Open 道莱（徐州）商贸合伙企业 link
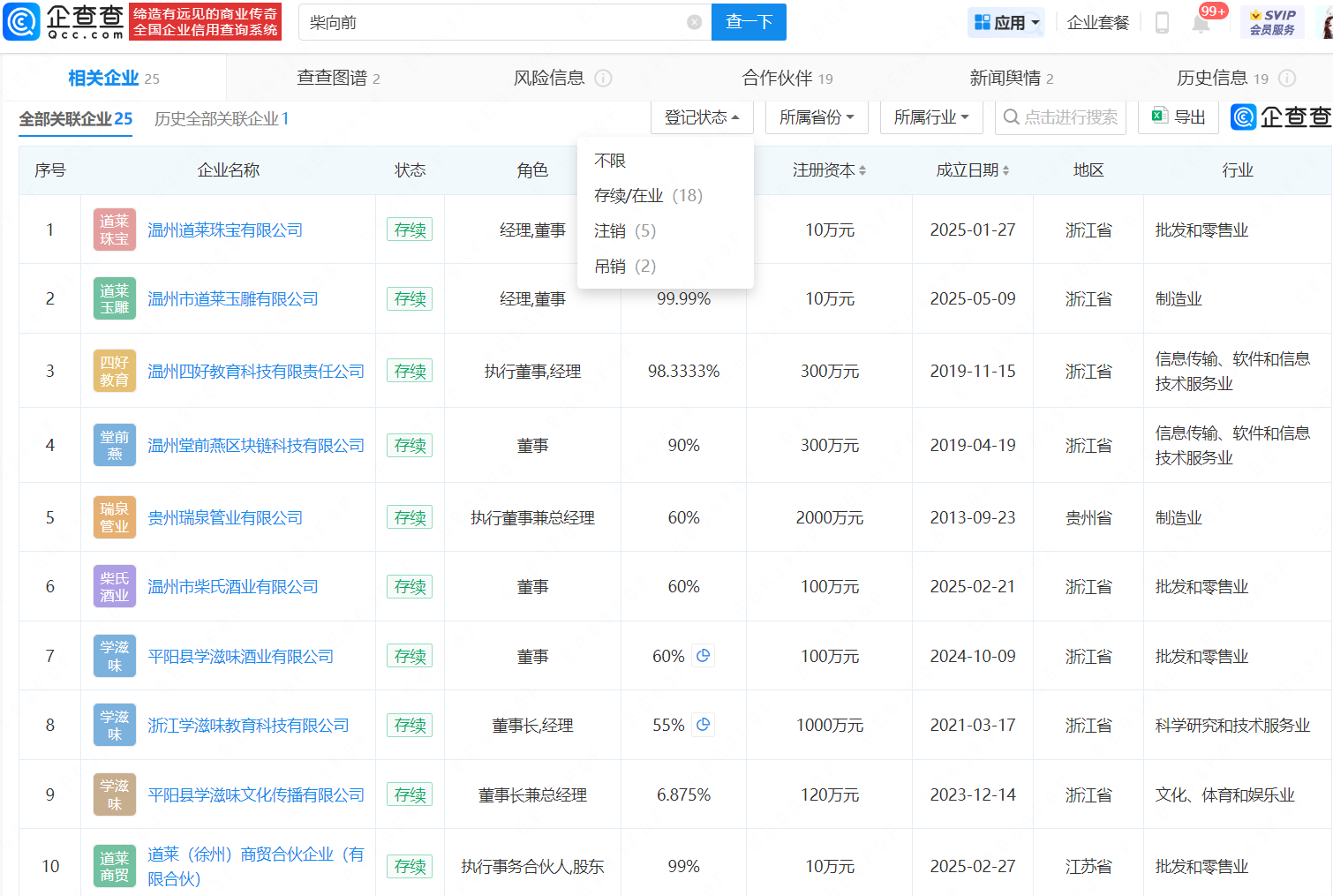Viewport: 1333px width, 896px height. click(255, 866)
